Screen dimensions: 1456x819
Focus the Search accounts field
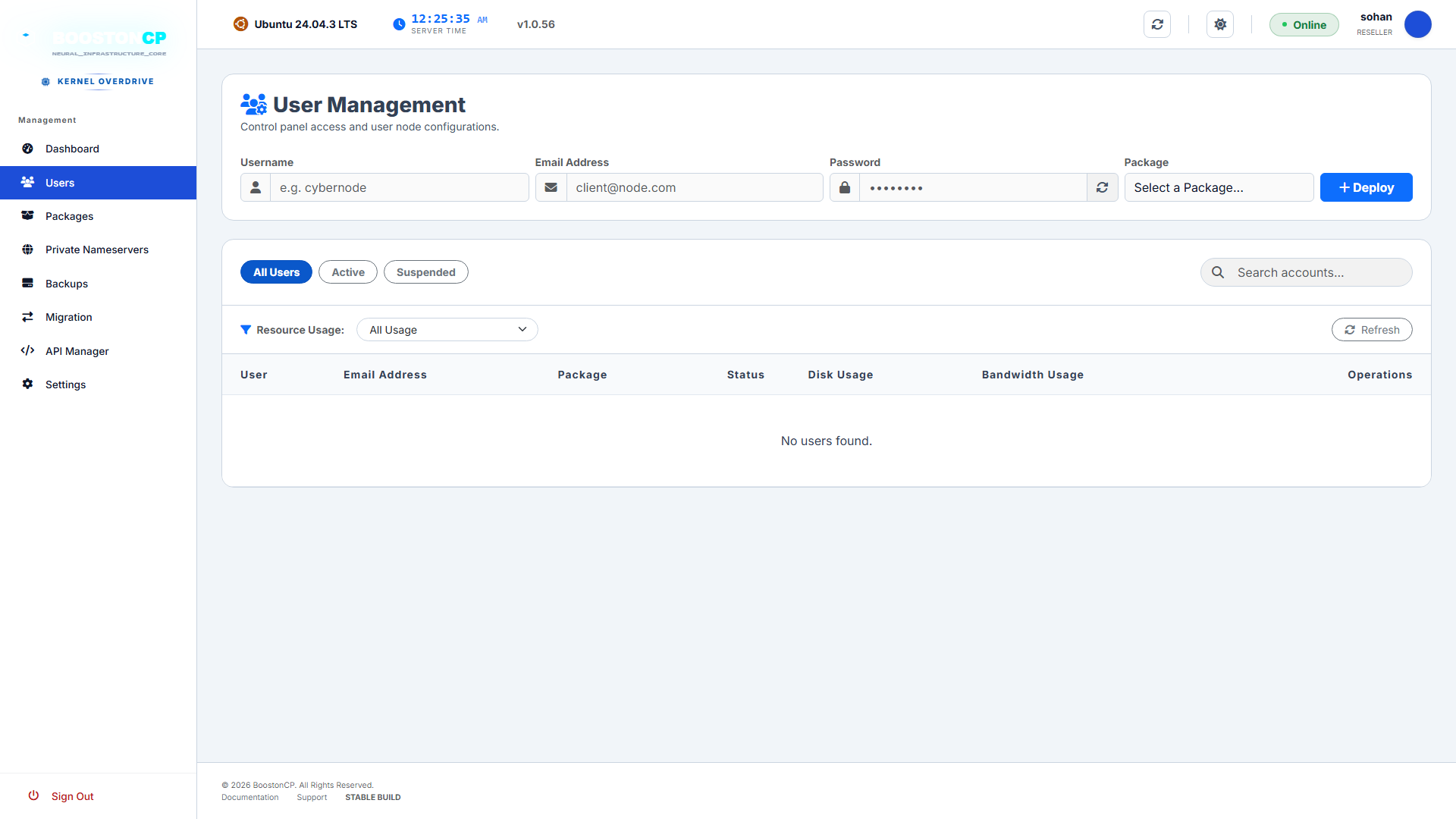pos(1307,272)
